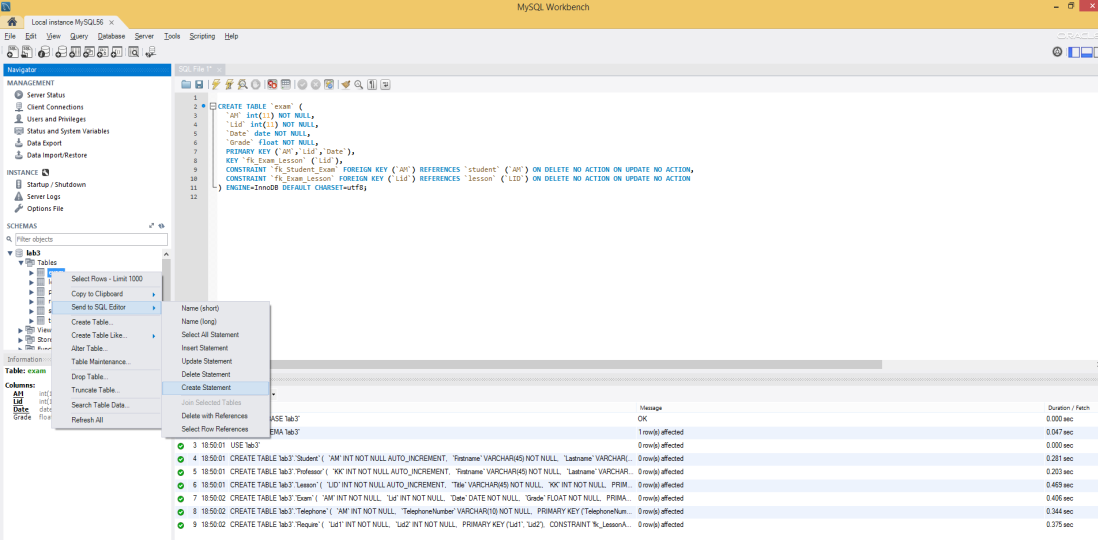Open the File menu
This screenshot has width=1098, height=540.
point(10,36)
